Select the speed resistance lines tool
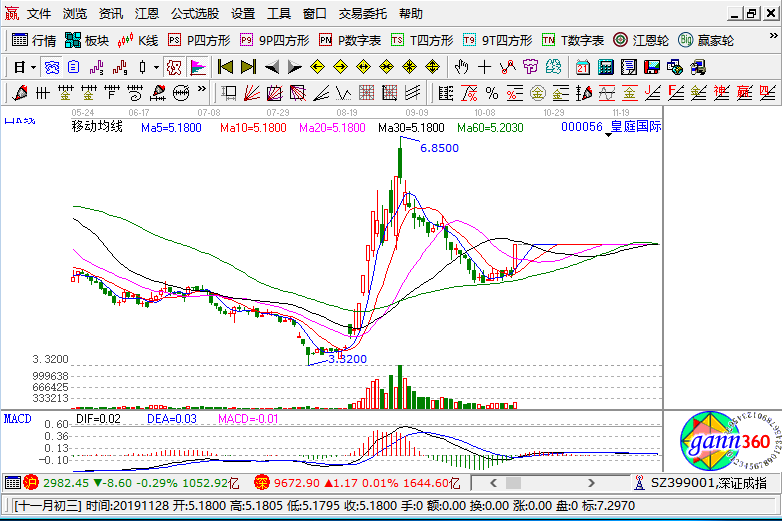This screenshot has width=782, height=521. pyautogui.click(x=321, y=93)
